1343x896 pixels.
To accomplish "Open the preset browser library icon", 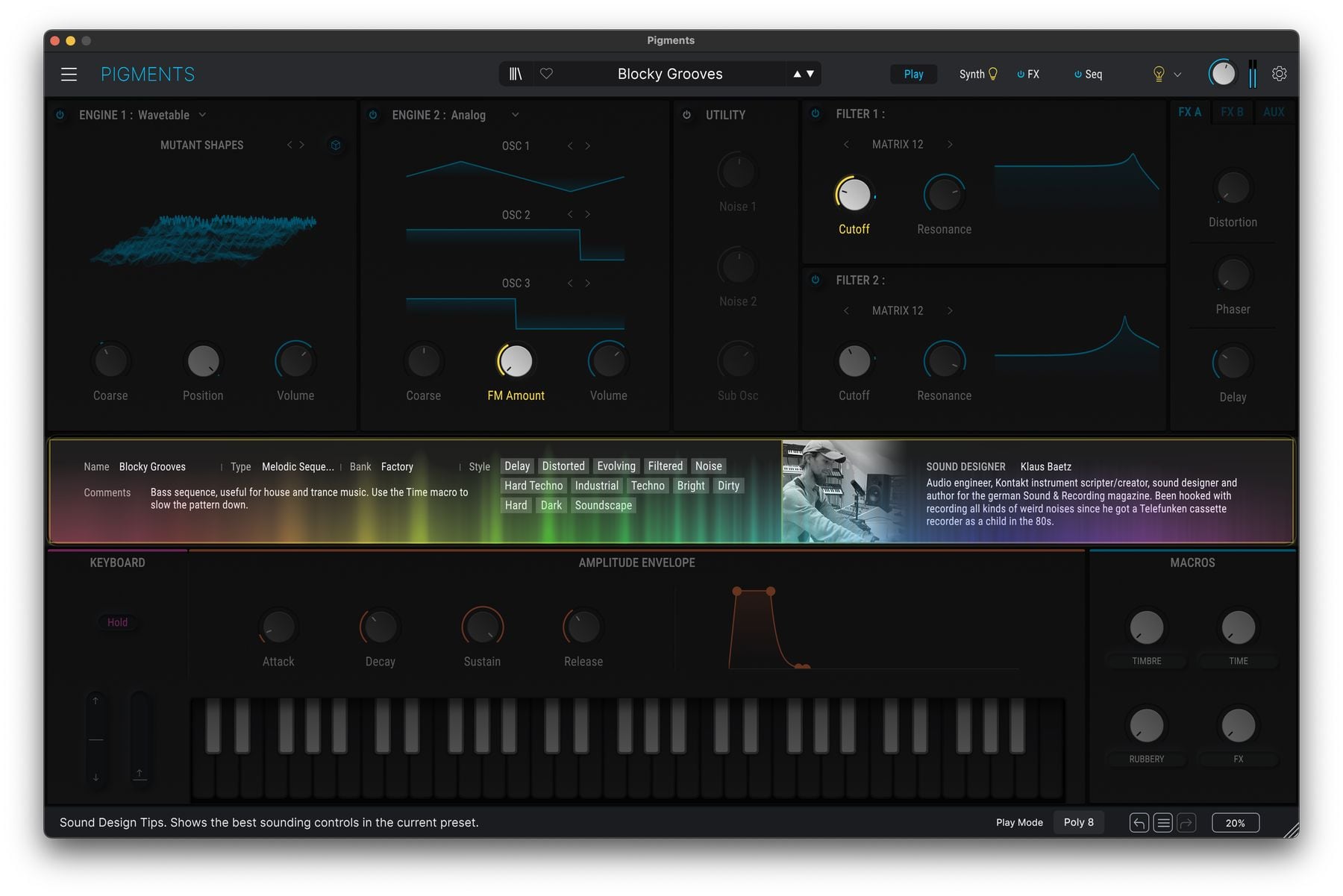I will (x=516, y=74).
